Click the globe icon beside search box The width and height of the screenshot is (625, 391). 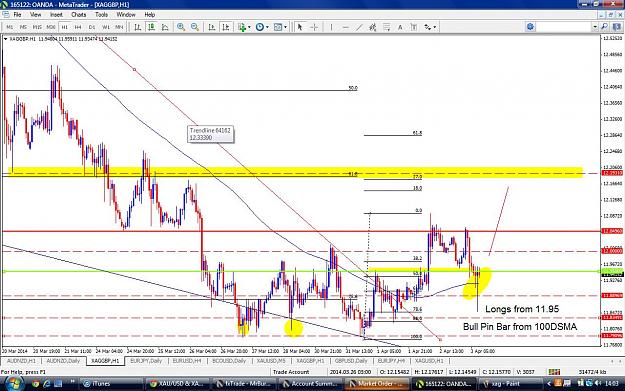[530, 27]
